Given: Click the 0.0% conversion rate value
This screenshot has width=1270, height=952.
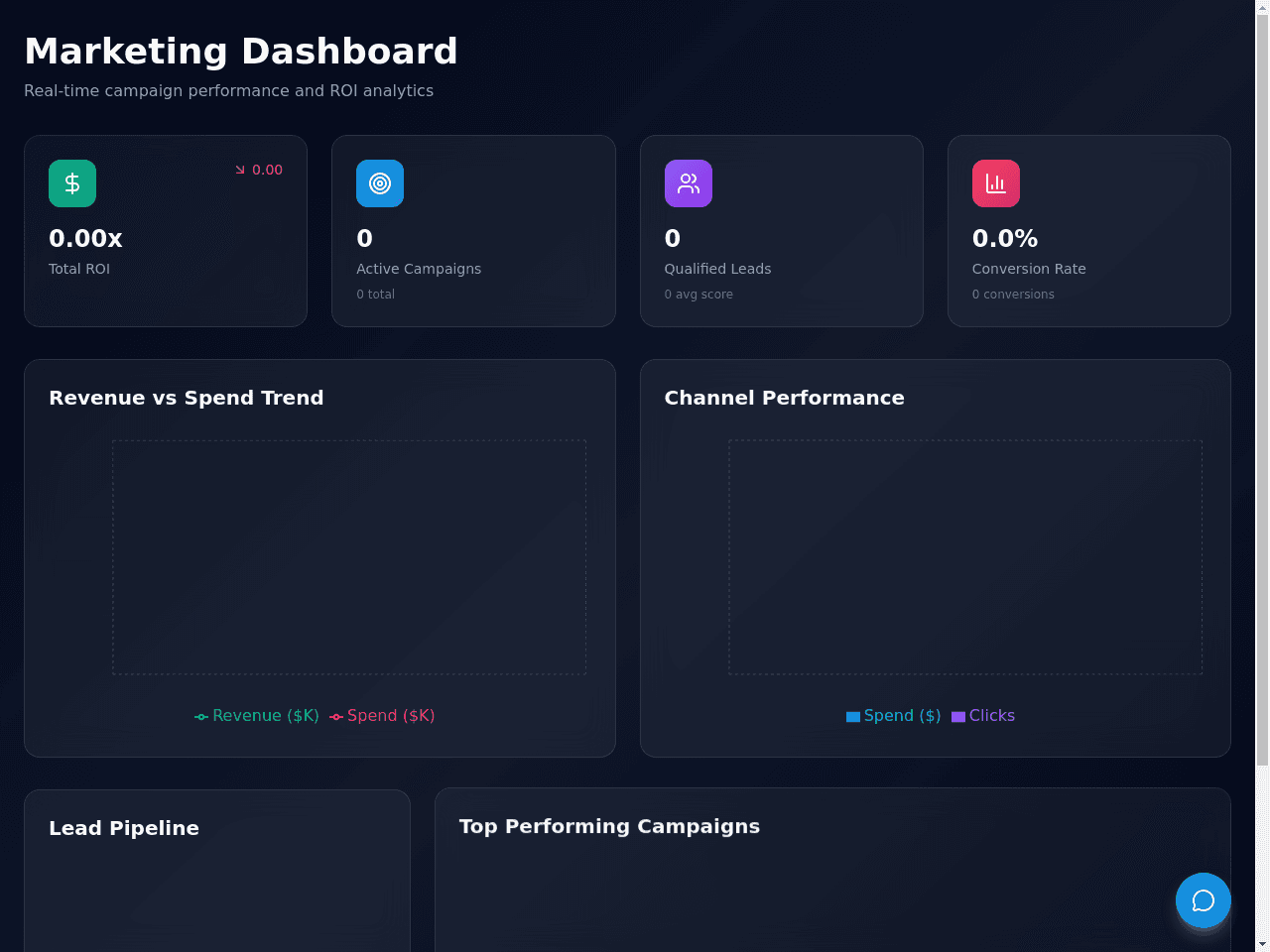Looking at the screenshot, I should pyautogui.click(x=1005, y=239).
